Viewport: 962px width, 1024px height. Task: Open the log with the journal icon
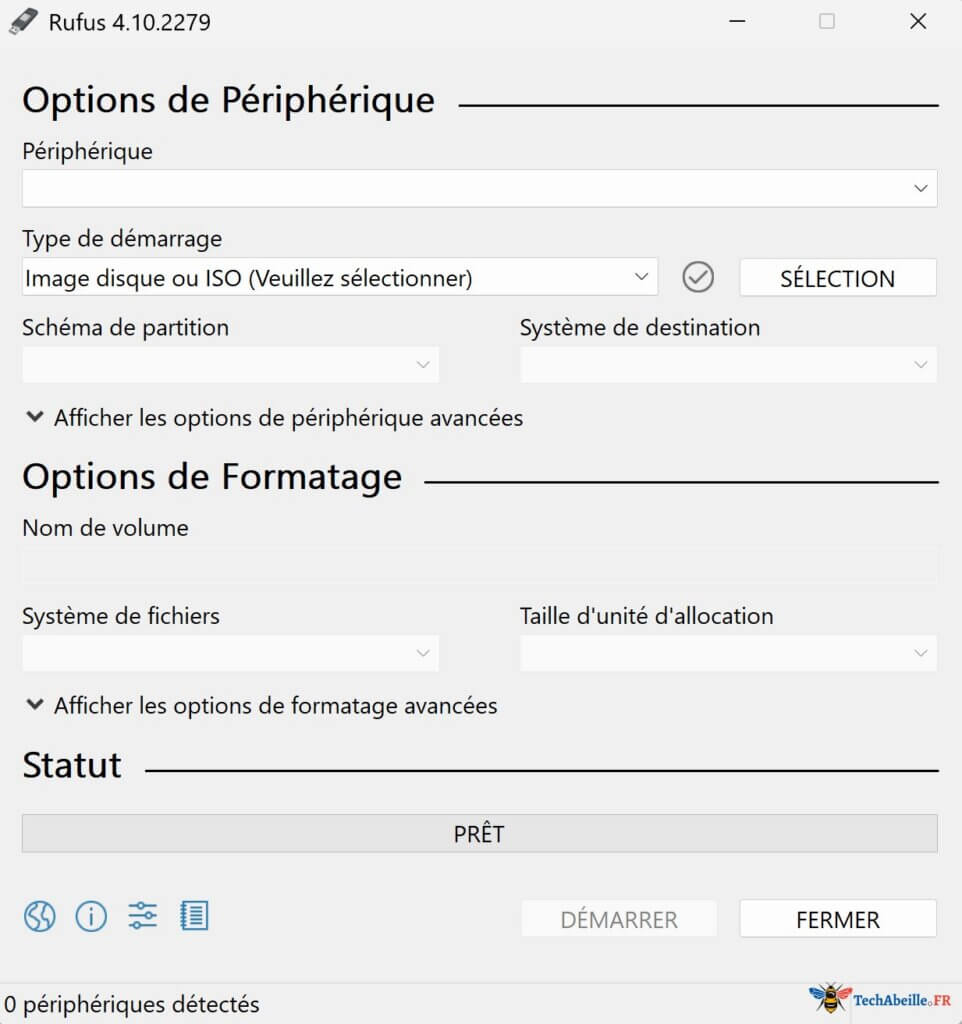click(x=195, y=916)
